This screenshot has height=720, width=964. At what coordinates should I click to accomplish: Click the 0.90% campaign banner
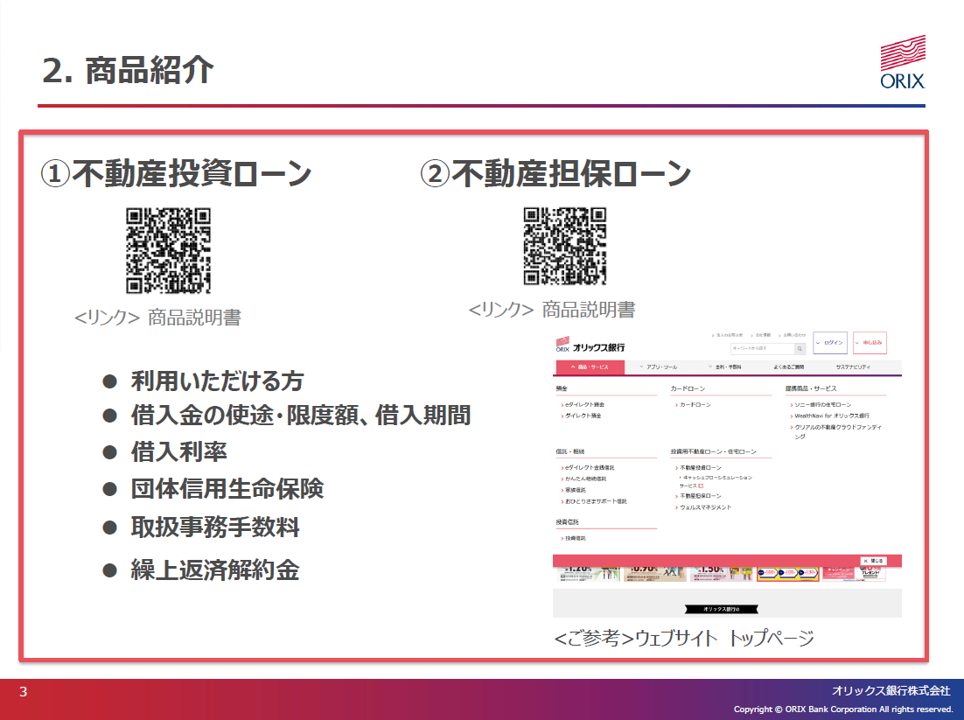click(655, 574)
